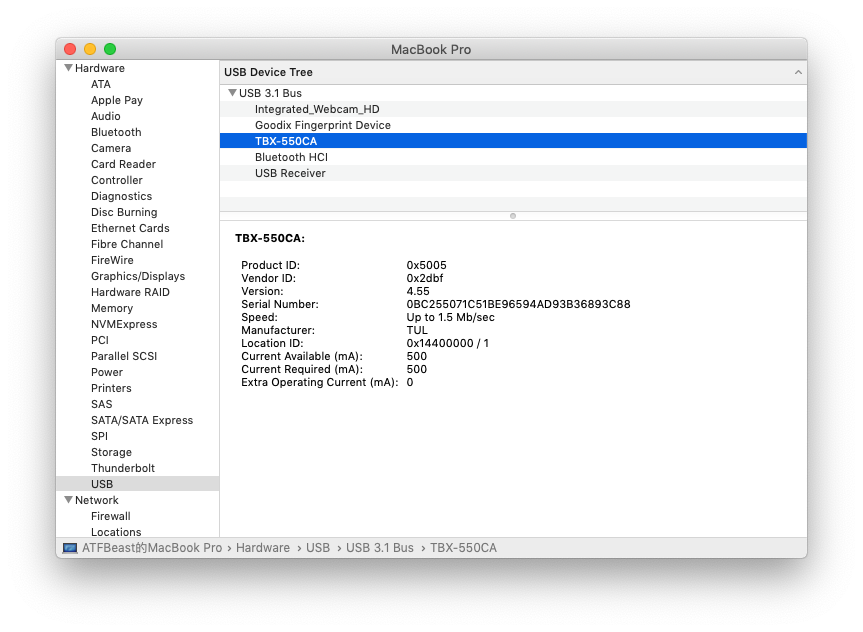The width and height of the screenshot is (863, 632).
Task: Show Power information
Action: (107, 372)
